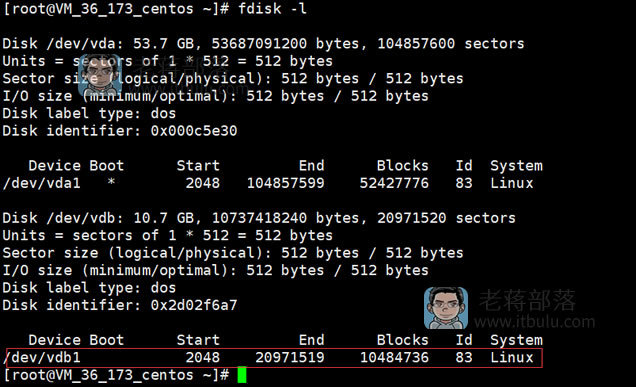Viewport: 636px width, 387px height.
Task: Click the 'Disk /dev/vdb:' label
Action: pos(63,218)
